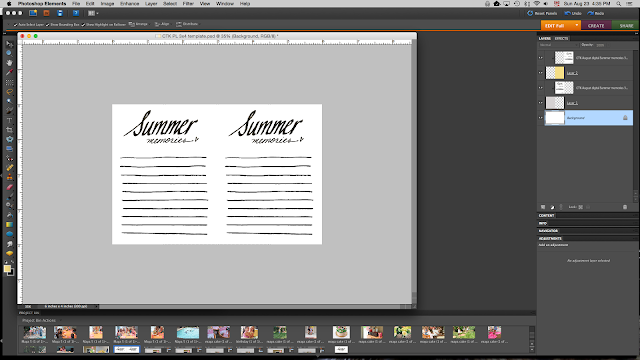
Task: Open the Align dropdown in options bar
Action: (x=162, y=24)
